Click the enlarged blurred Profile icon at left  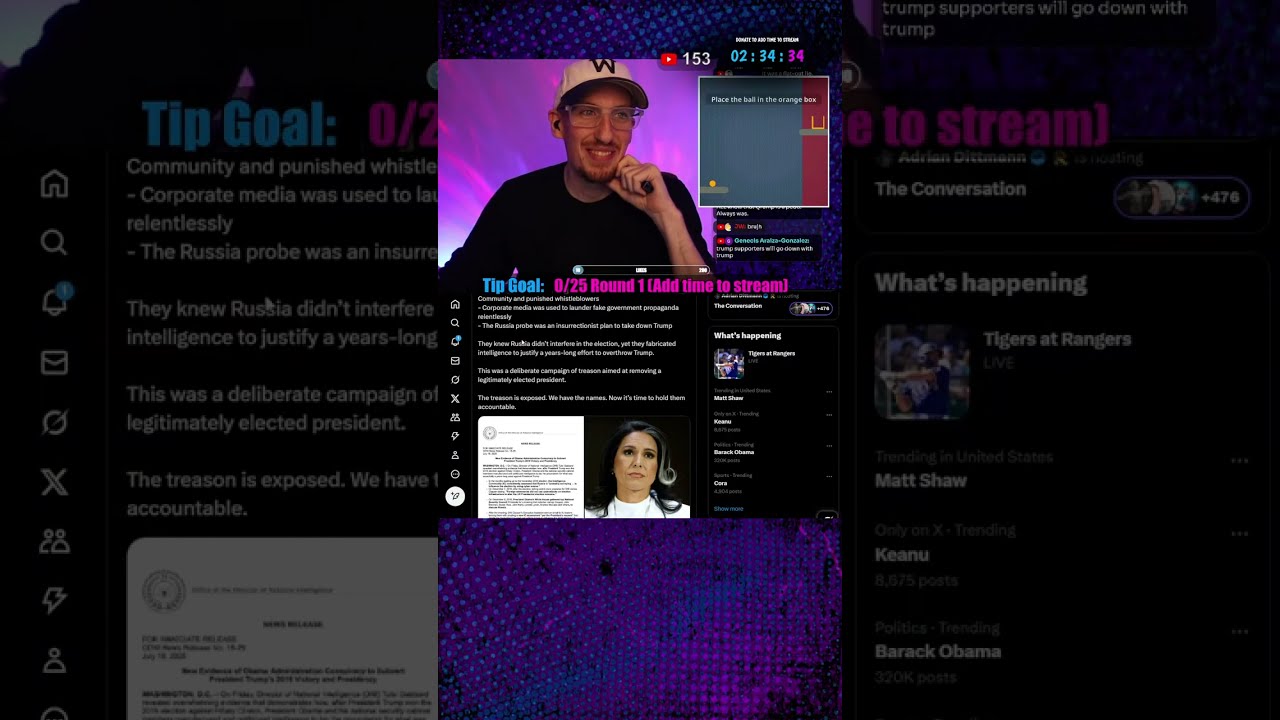[x=54, y=660]
